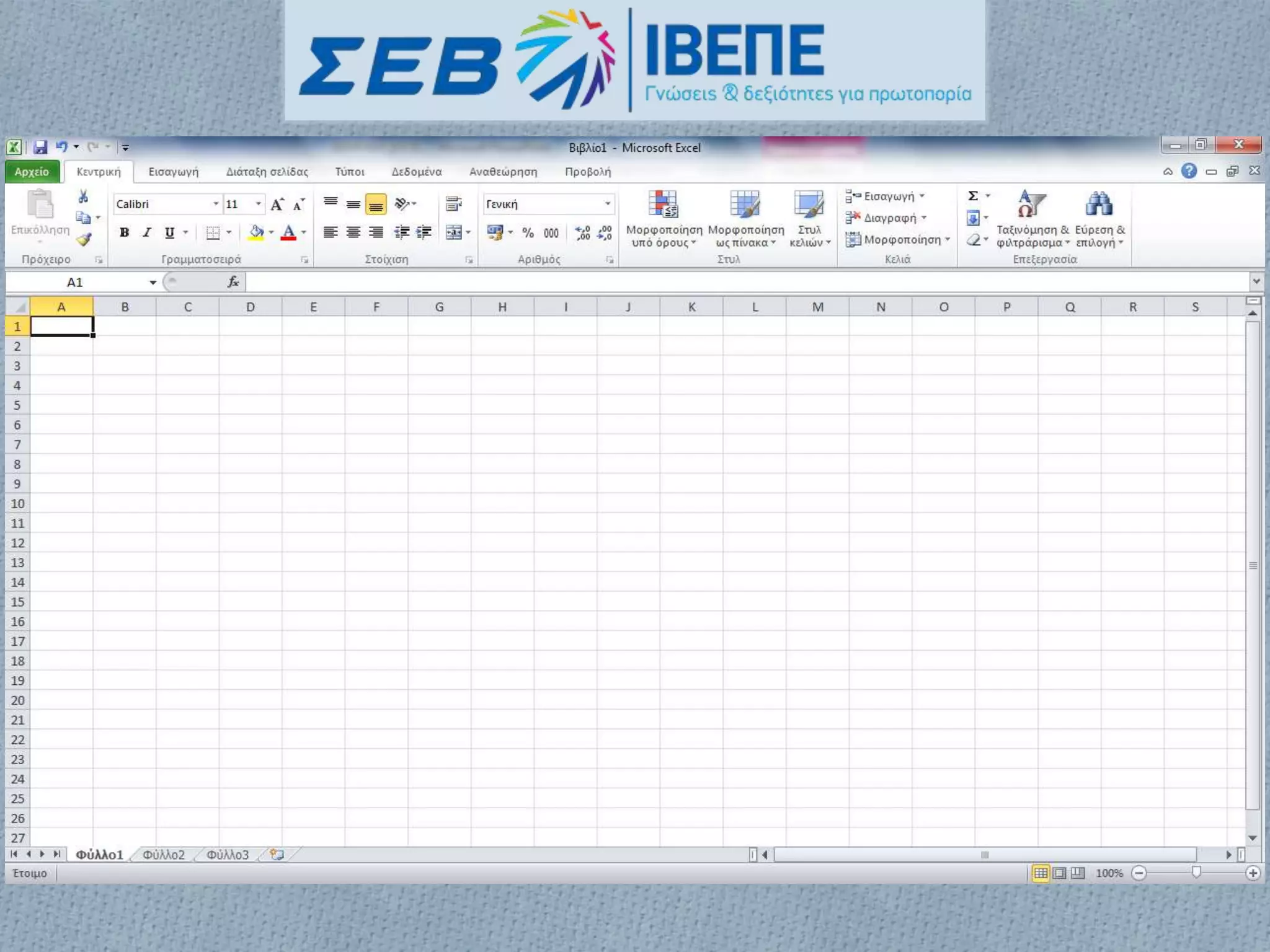Click the zoom slider handle
Viewport: 1270px width, 952px height.
tap(1196, 873)
